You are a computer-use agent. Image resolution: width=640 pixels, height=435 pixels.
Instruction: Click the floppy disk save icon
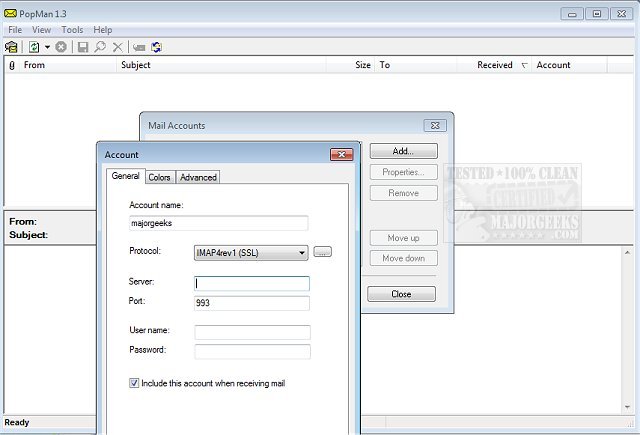coord(83,47)
